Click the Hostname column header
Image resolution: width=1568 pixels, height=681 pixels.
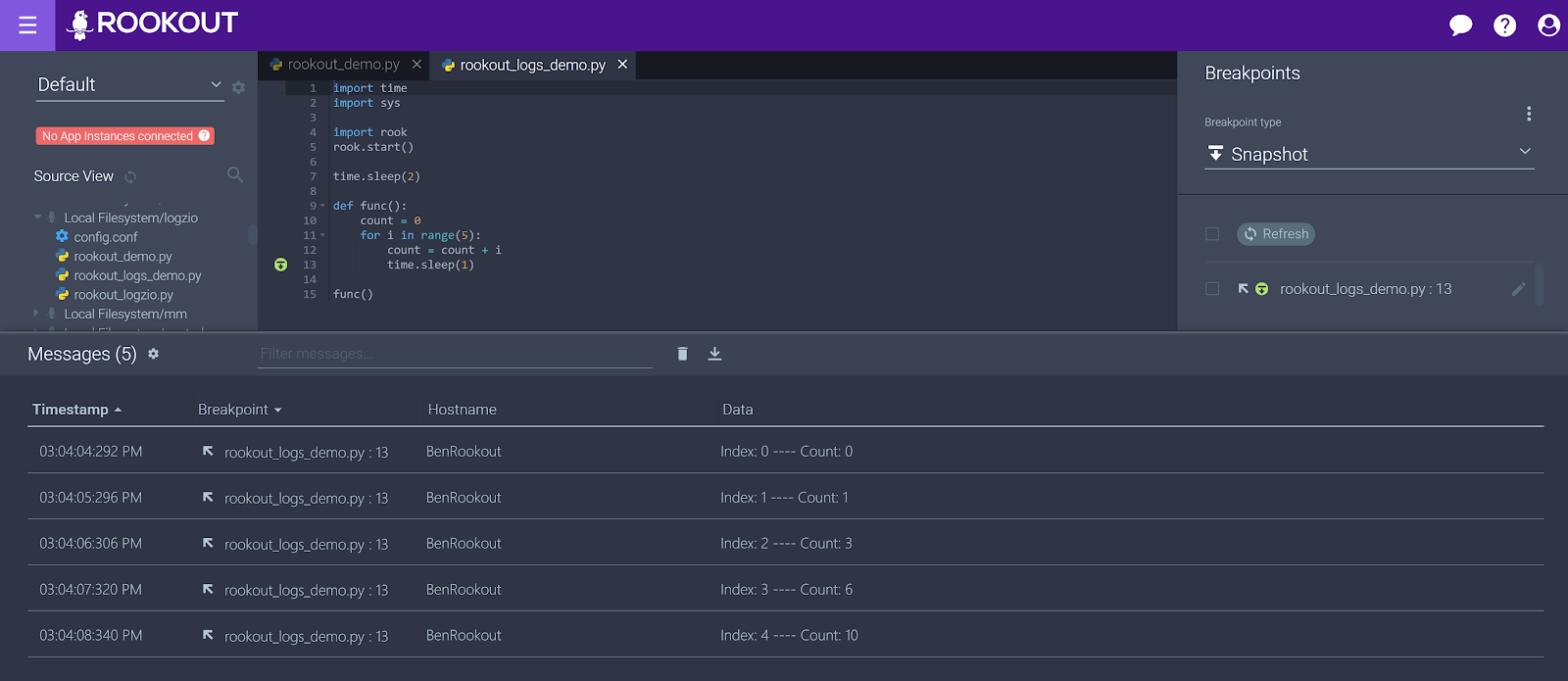463,410
